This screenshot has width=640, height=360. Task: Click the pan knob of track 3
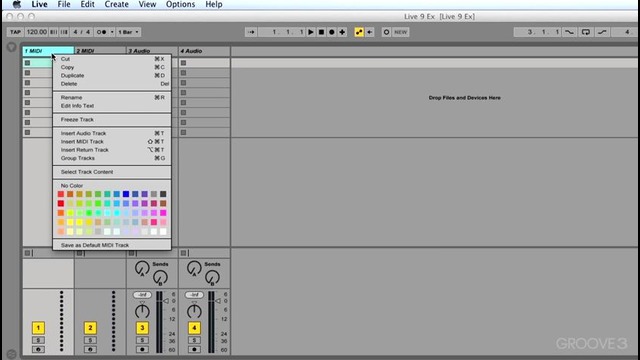pyautogui.click(x=142, y=311)
